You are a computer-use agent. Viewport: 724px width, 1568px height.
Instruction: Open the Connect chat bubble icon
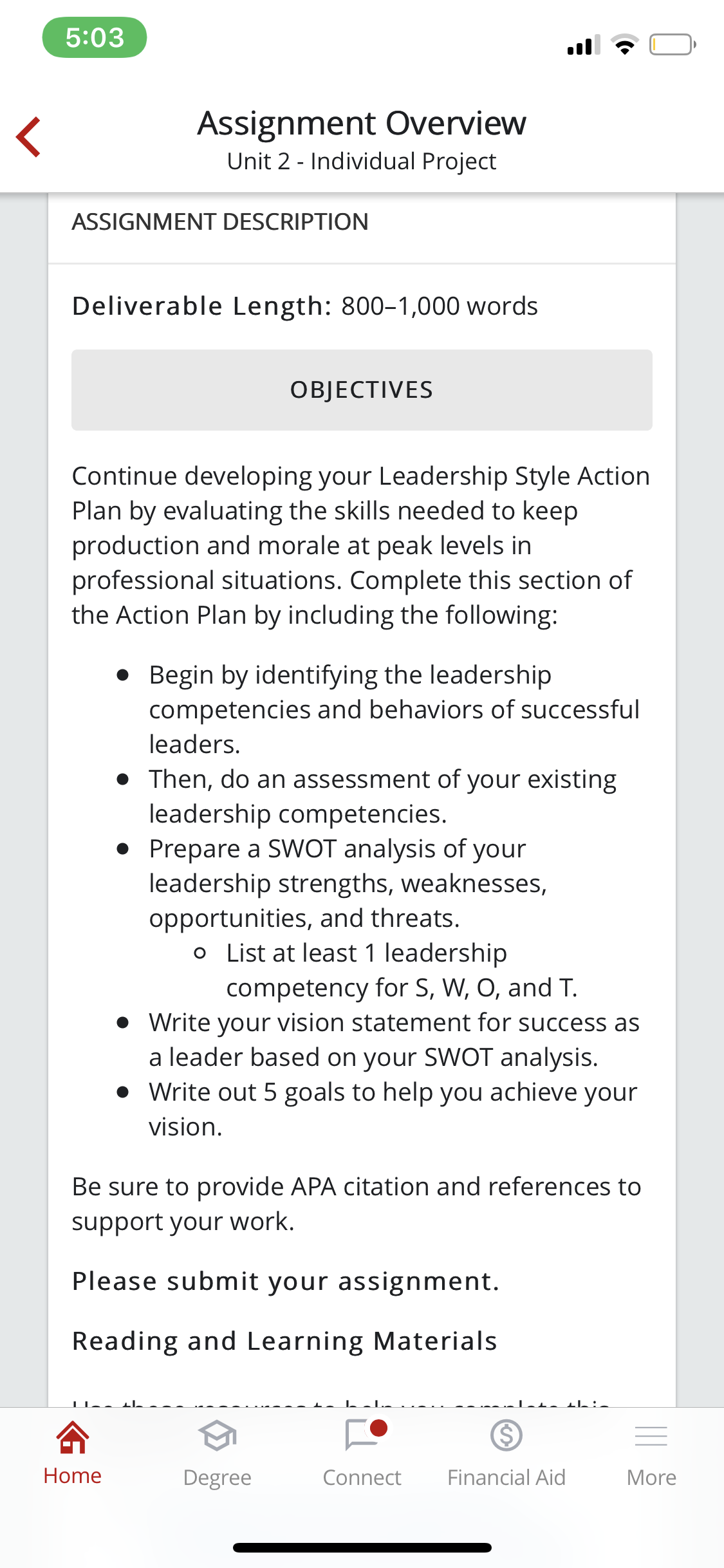pos(361,1435)
